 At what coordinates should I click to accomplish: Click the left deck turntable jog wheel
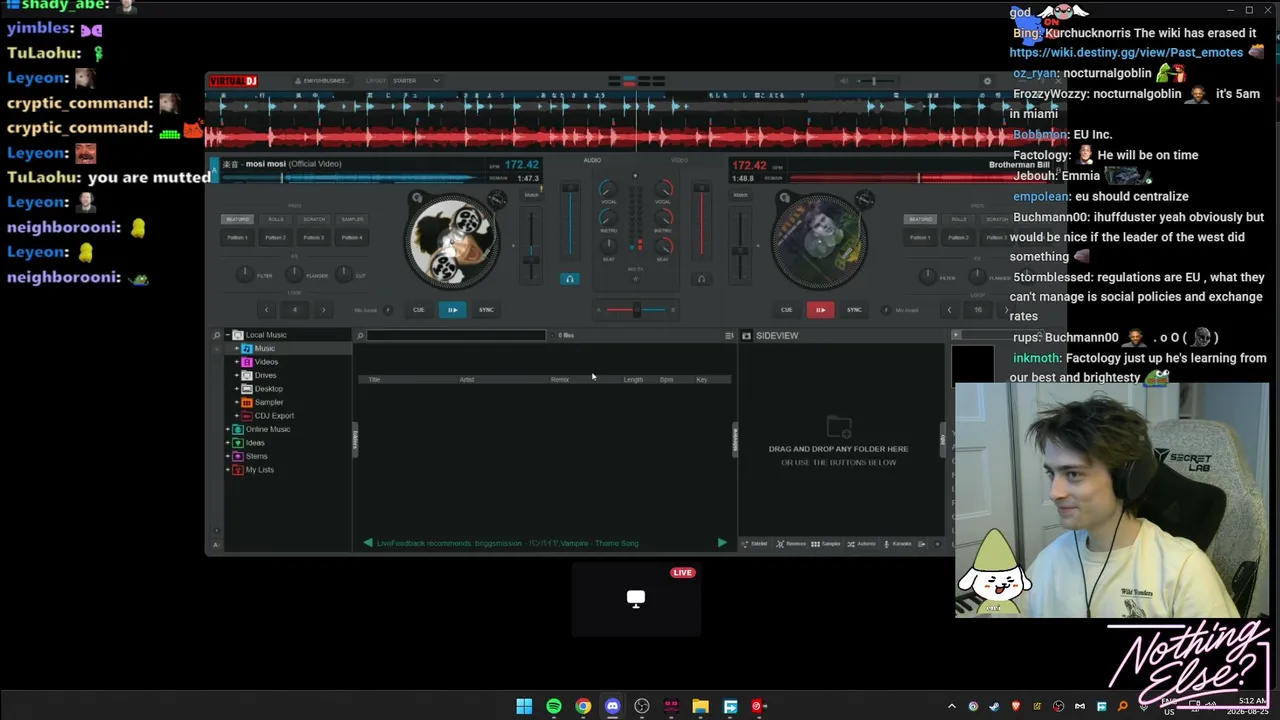click(x=452, y=240)
